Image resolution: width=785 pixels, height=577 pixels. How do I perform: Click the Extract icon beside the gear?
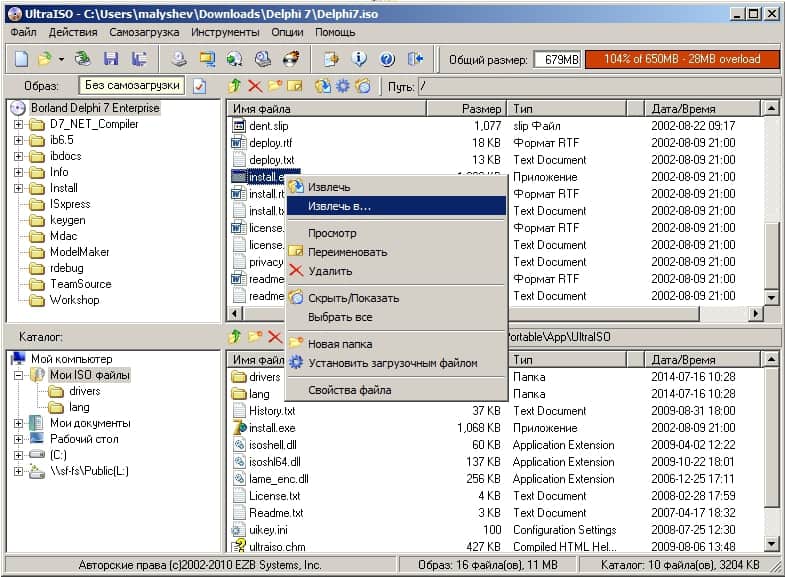point(322,86)
